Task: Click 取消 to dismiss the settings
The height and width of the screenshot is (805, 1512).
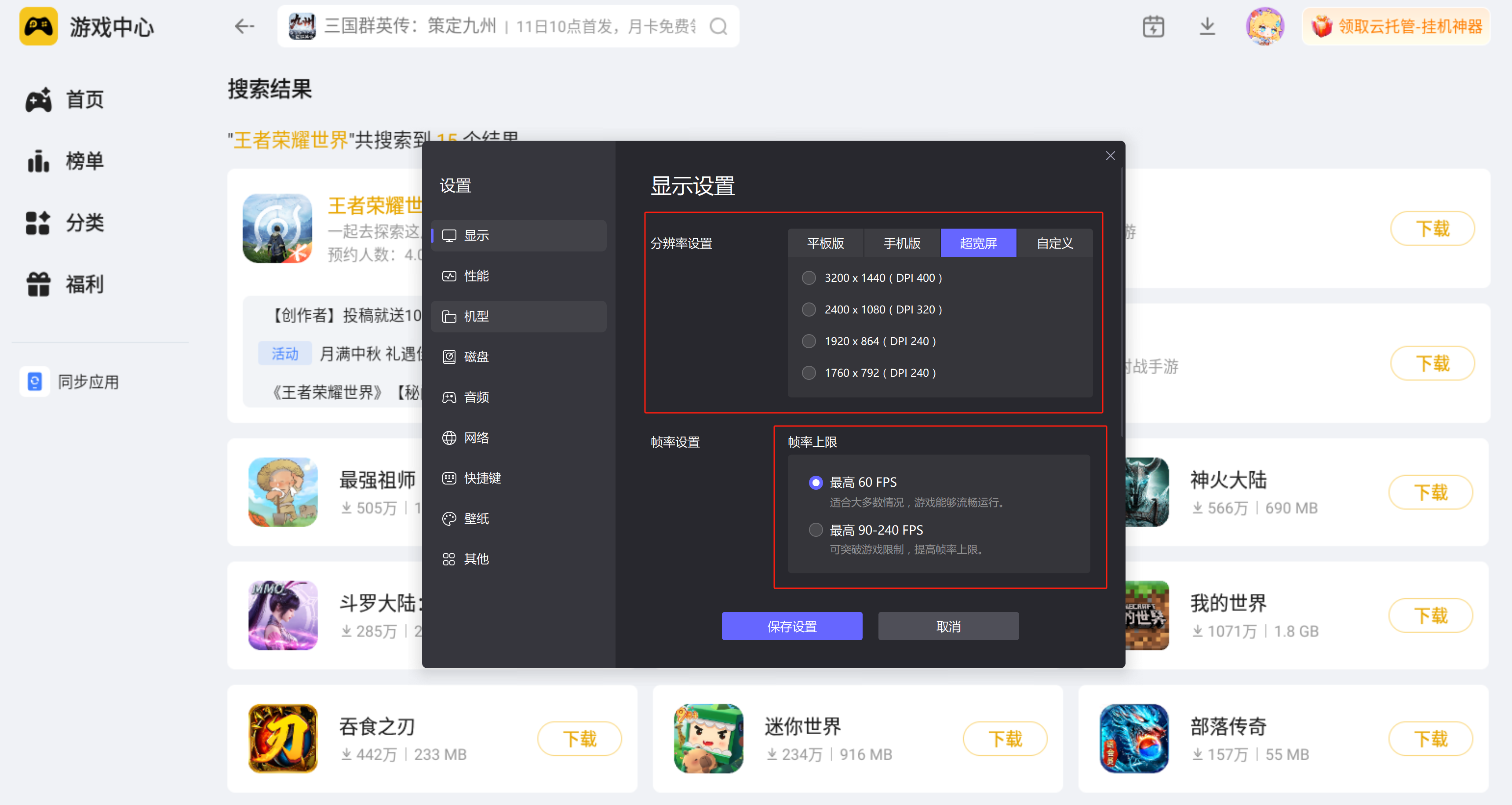Action: click(948, 626)
